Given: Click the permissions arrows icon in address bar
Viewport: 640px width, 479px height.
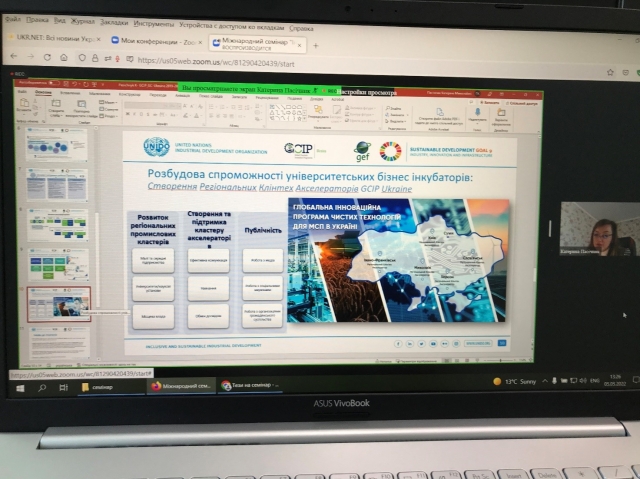Looking at the screenshot, I should point(108,59).
